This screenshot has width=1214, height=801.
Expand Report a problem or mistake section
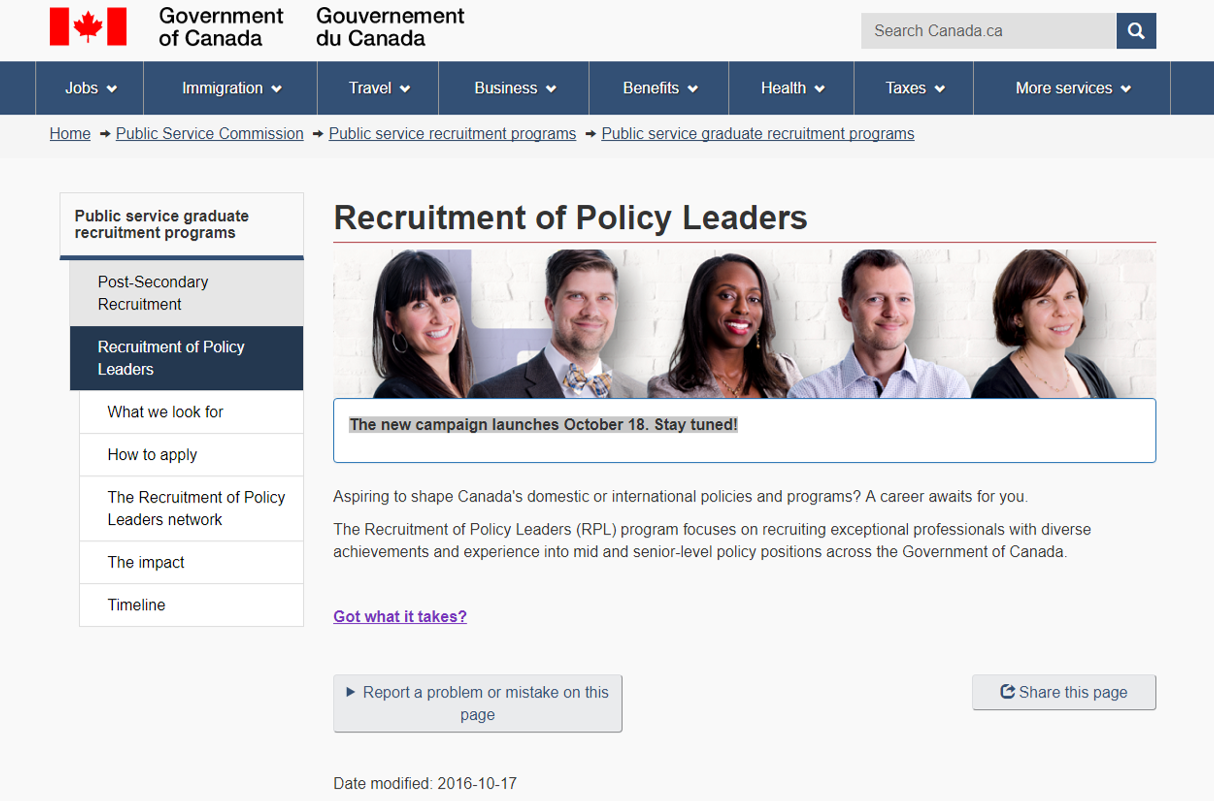pos(477,703)
